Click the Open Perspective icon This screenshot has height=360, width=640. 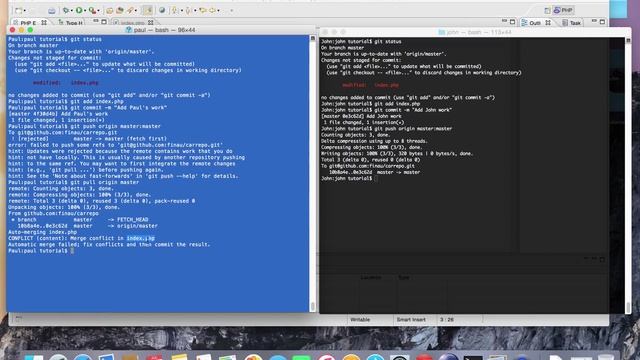[x=547, y=10]
